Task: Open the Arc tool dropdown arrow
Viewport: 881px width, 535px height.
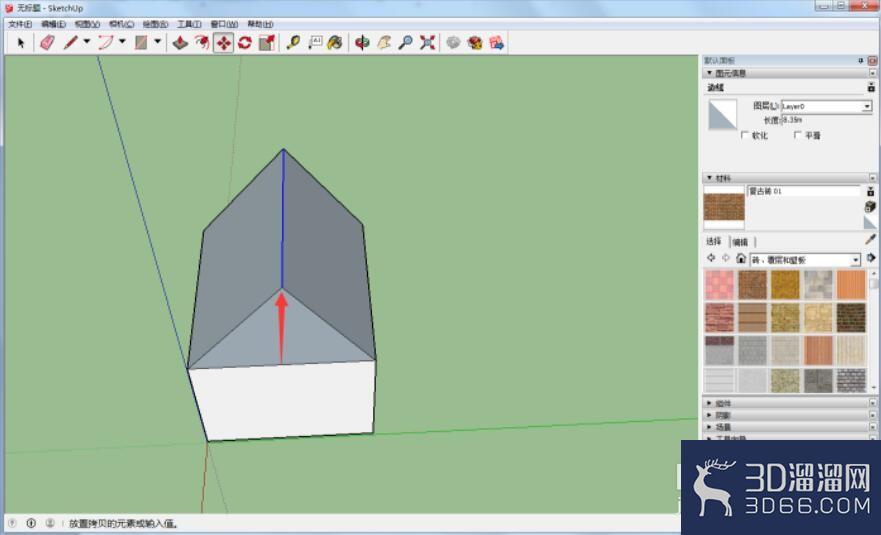Action: point(122,41)
